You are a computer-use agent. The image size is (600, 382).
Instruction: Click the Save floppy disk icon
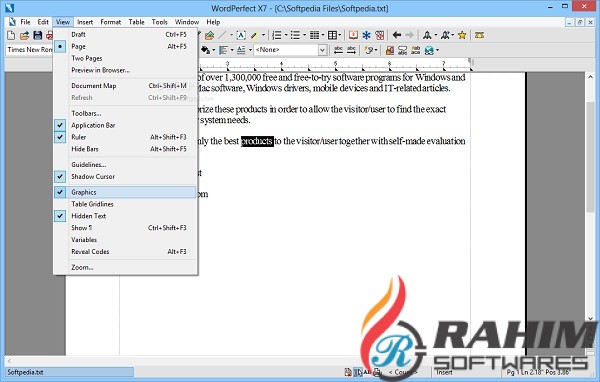38,36
